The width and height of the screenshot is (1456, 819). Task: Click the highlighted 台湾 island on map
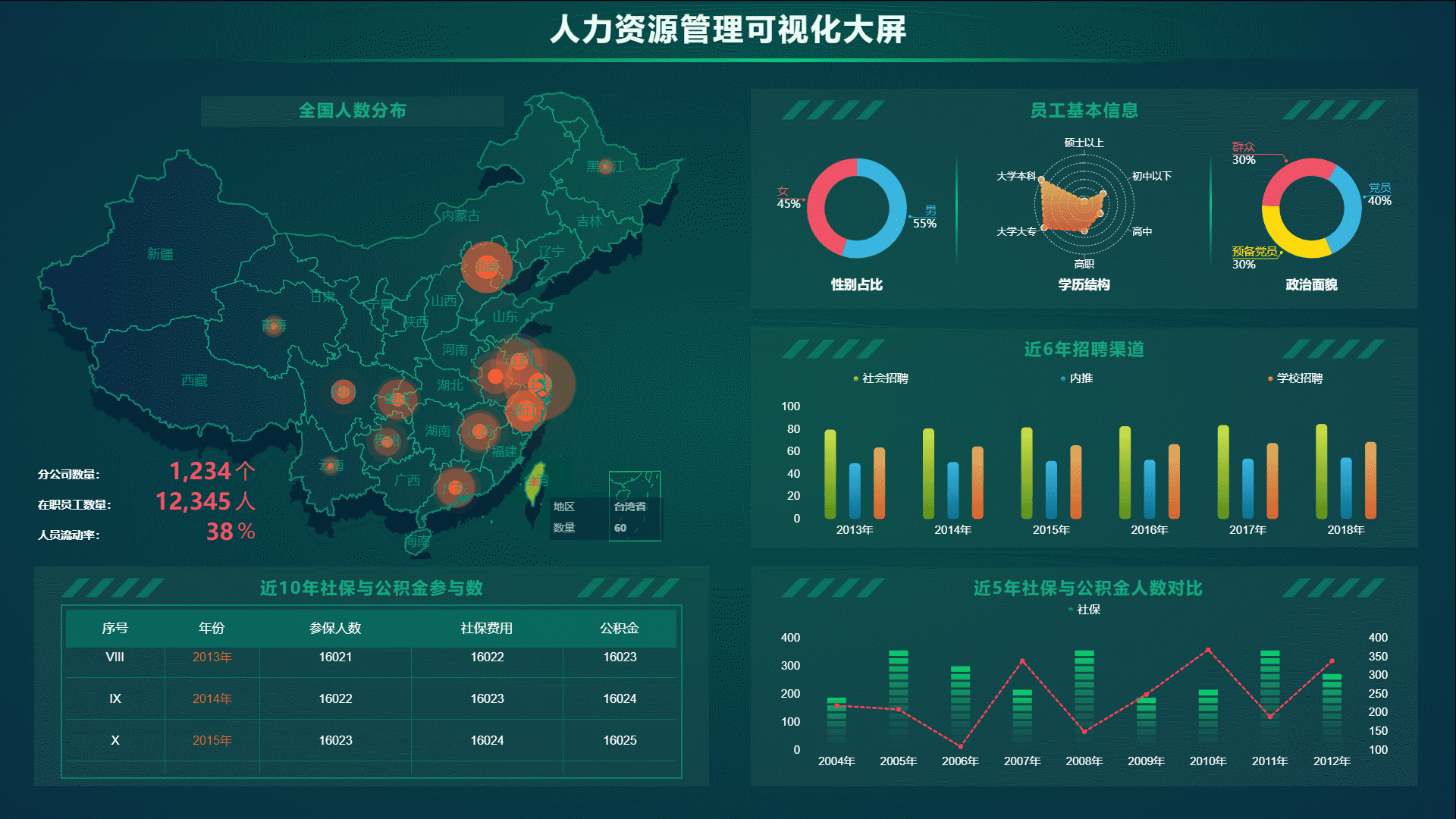coord(535,483)
